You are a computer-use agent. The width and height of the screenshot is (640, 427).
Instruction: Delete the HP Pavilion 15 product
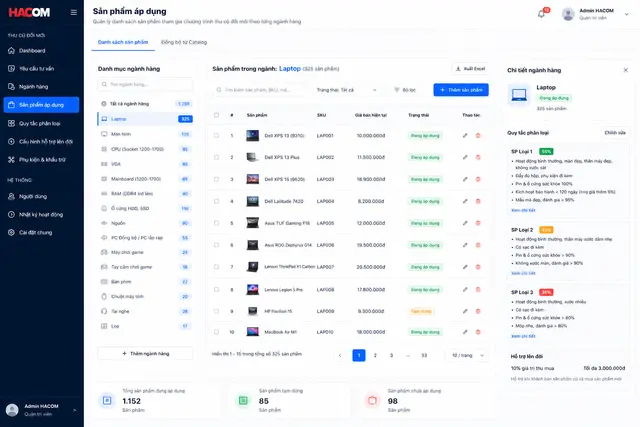(478, 311)
